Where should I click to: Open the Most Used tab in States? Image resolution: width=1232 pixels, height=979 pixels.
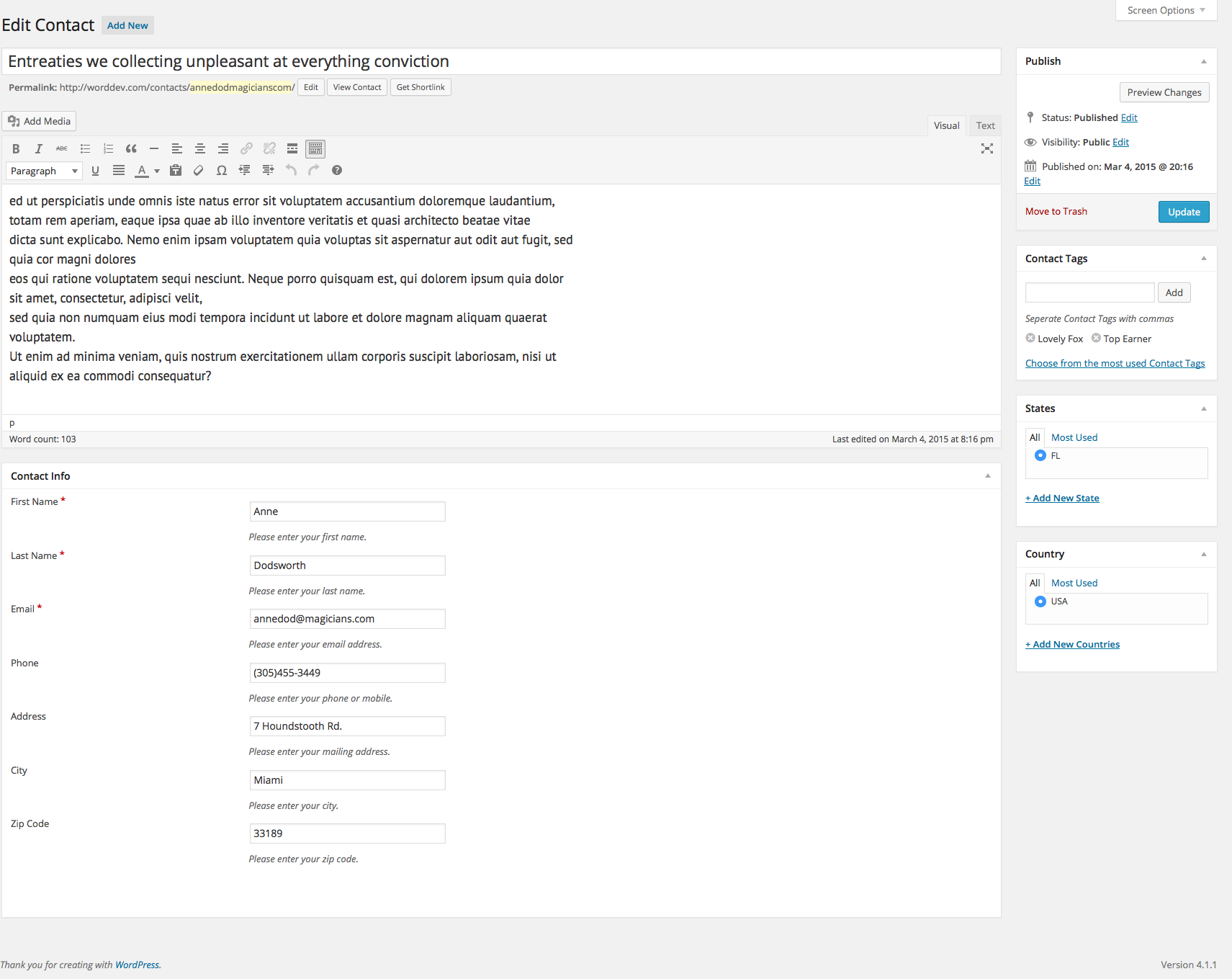[x=1074, y=437]
